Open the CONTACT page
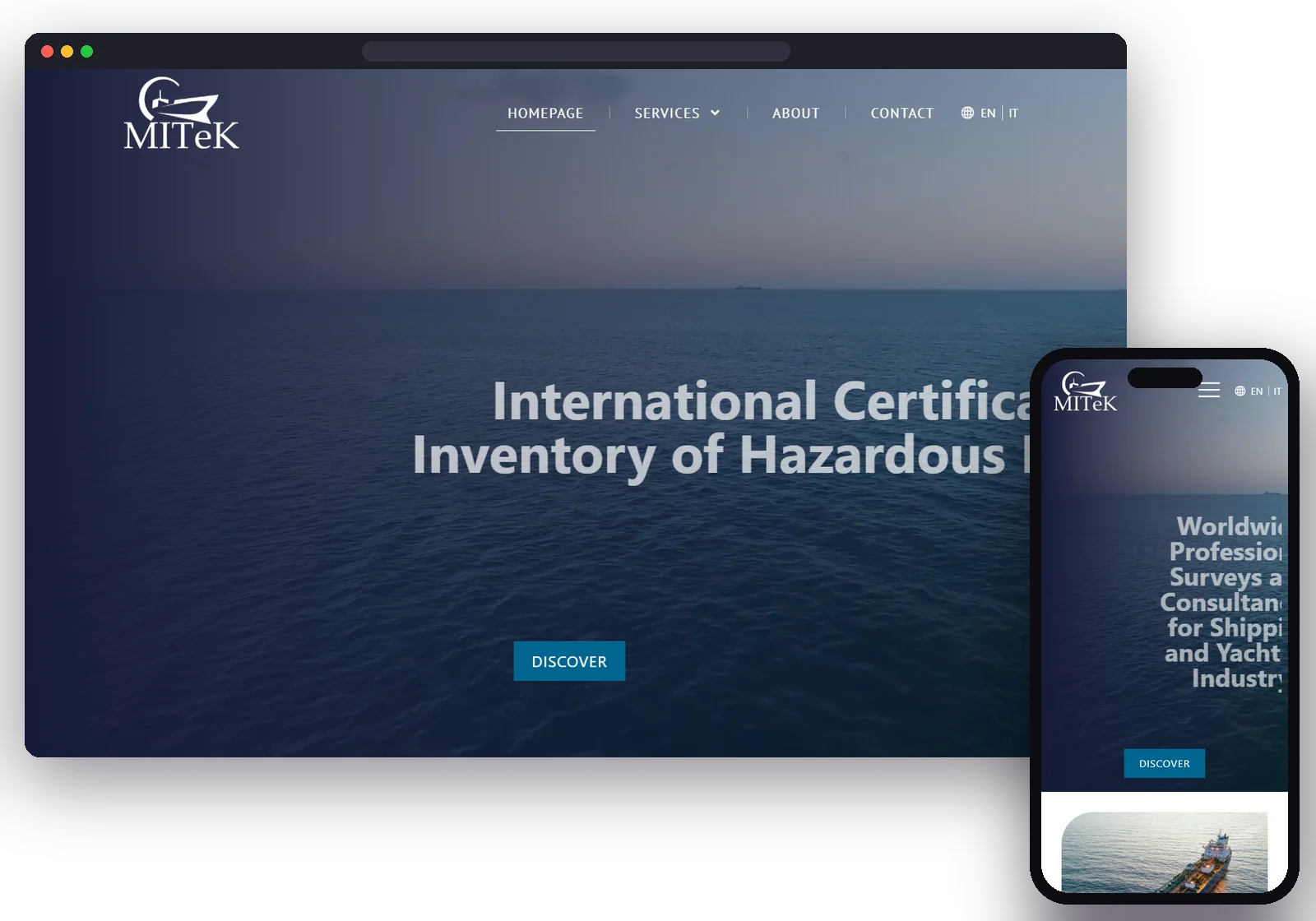Image resolution: width=1316 pixels, height=921 pixels. coord(901,113)
